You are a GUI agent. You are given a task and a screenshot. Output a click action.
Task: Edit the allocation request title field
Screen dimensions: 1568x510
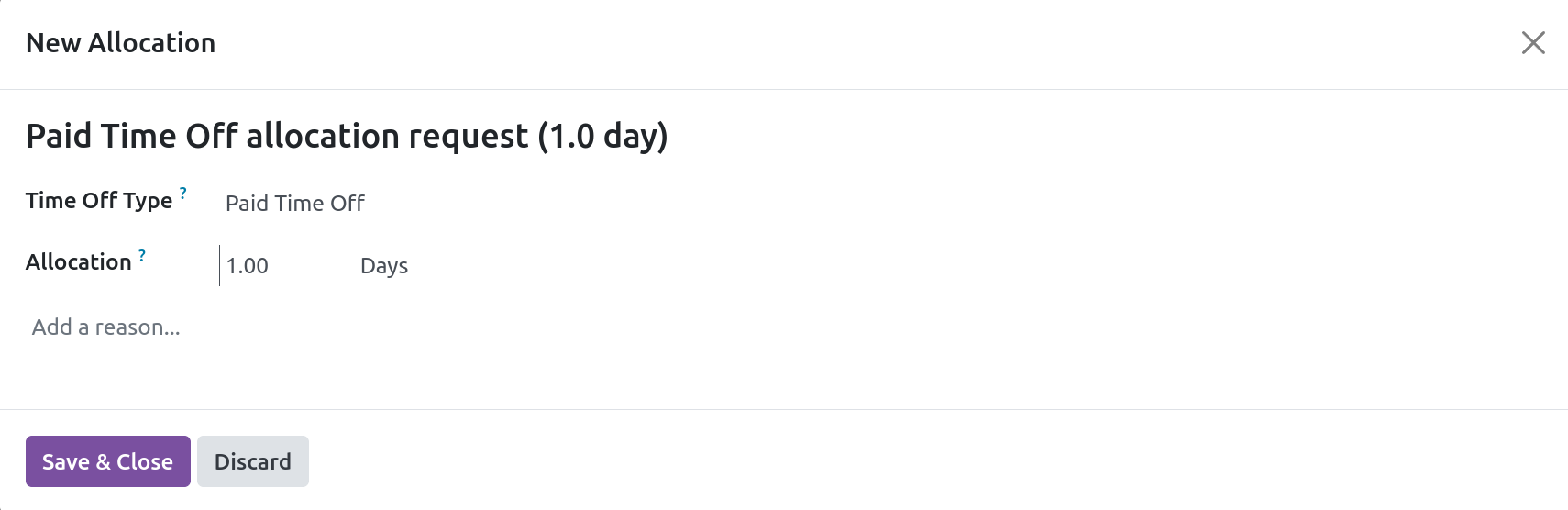click(347, 136)
